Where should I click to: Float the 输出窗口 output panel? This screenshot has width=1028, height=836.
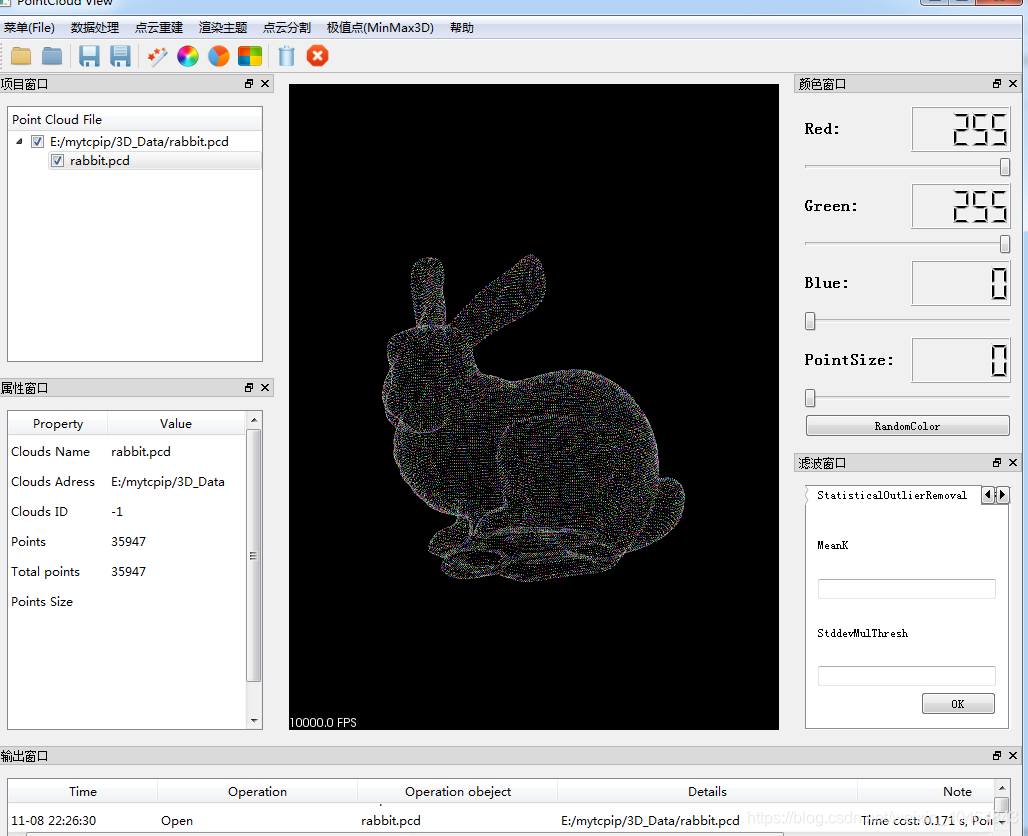click(x=997, y=755)
